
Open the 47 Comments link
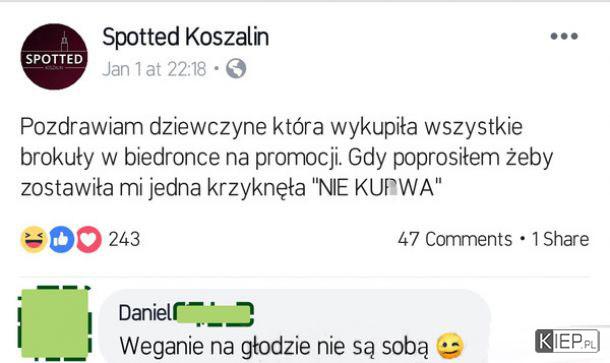click(455, 239)
